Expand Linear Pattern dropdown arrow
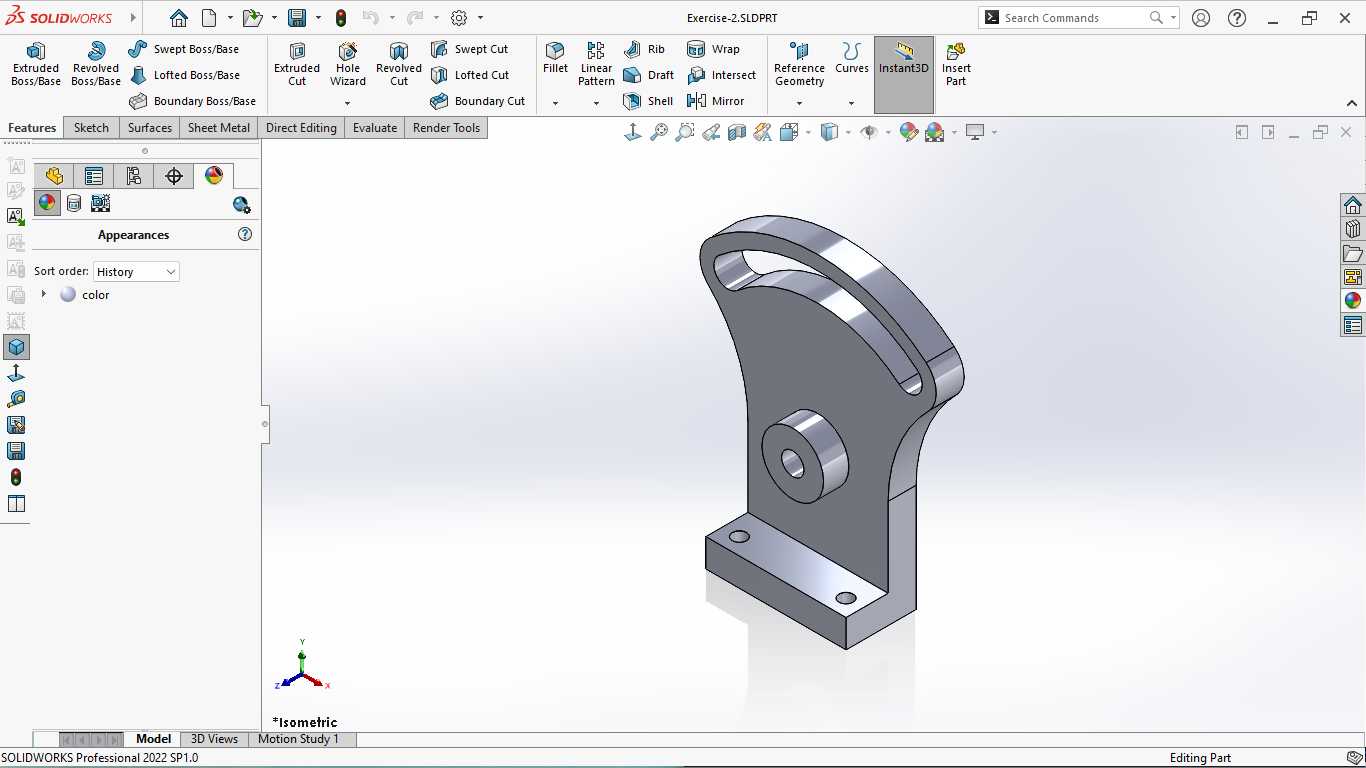The height and width of the screenshot is (768, 1366). 596,102
